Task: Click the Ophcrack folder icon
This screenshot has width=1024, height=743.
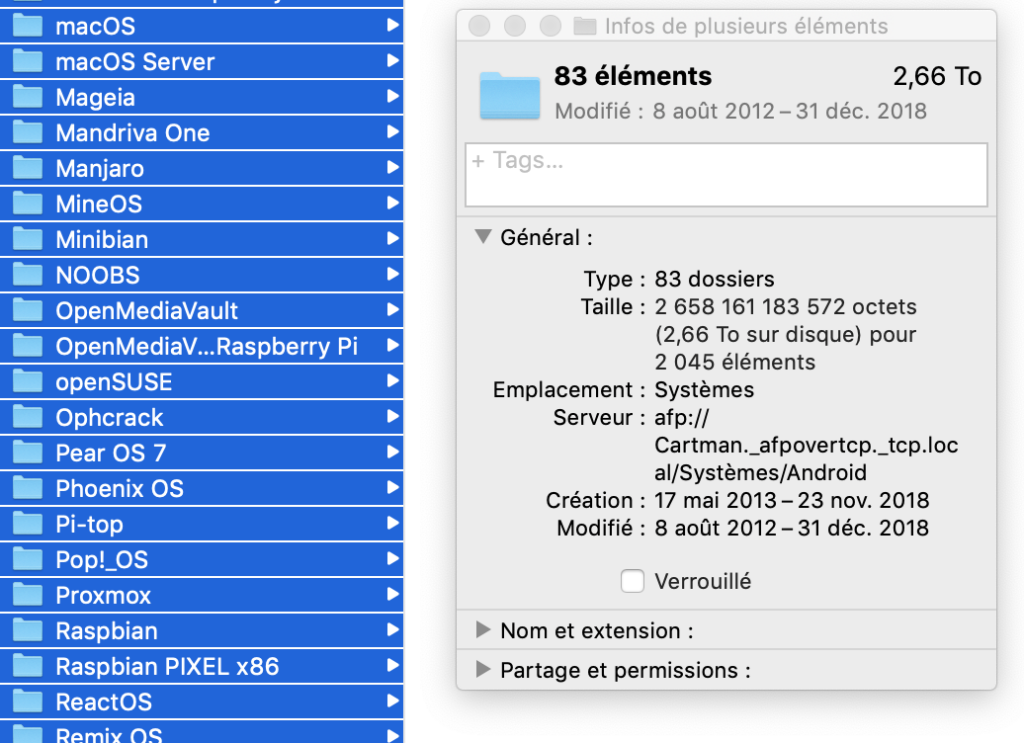Action: pos(27,417)
